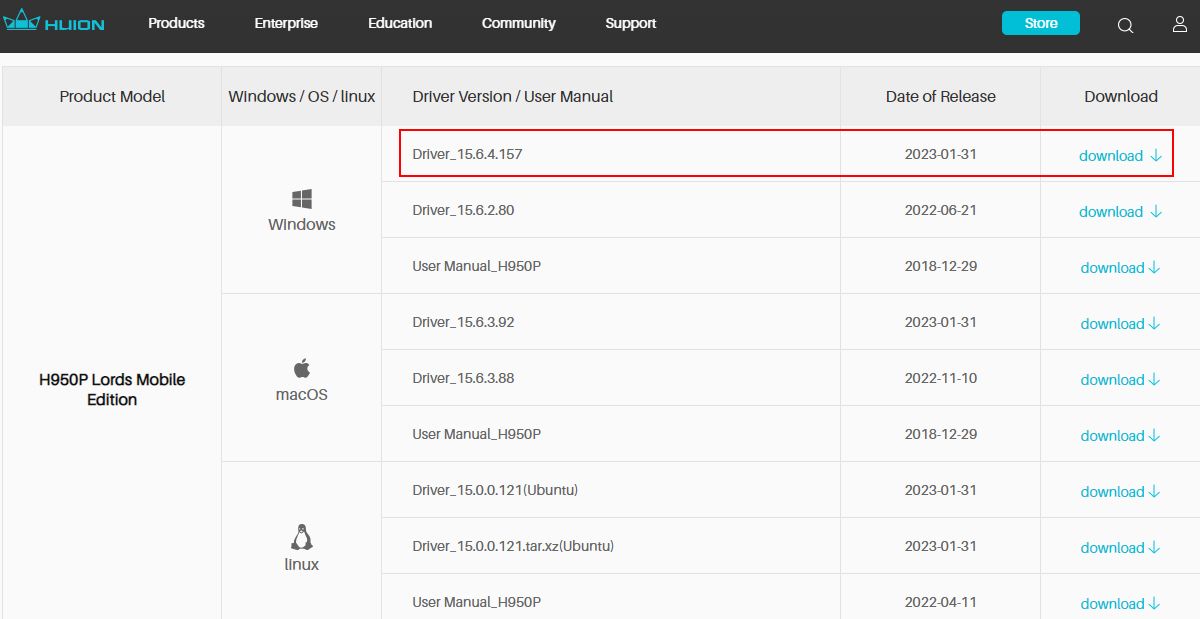Click the H950P Lords Mobile Edition cell
The height and width of the screenshot is (619, 1200).
tap(112, 389)
